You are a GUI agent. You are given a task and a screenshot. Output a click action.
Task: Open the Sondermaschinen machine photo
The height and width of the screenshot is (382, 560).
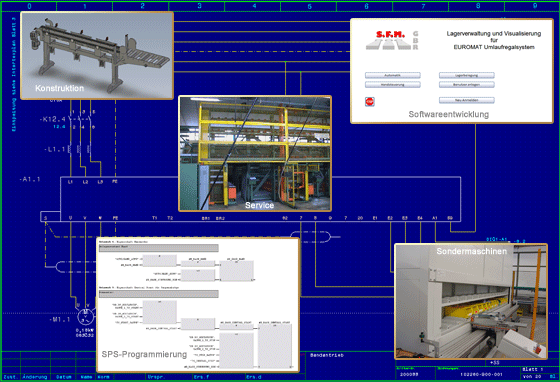click(x=471, y=301)
